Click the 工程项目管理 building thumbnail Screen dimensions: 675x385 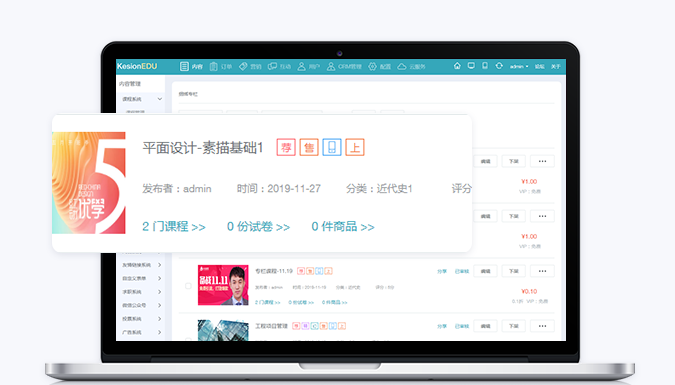[223, 330]
